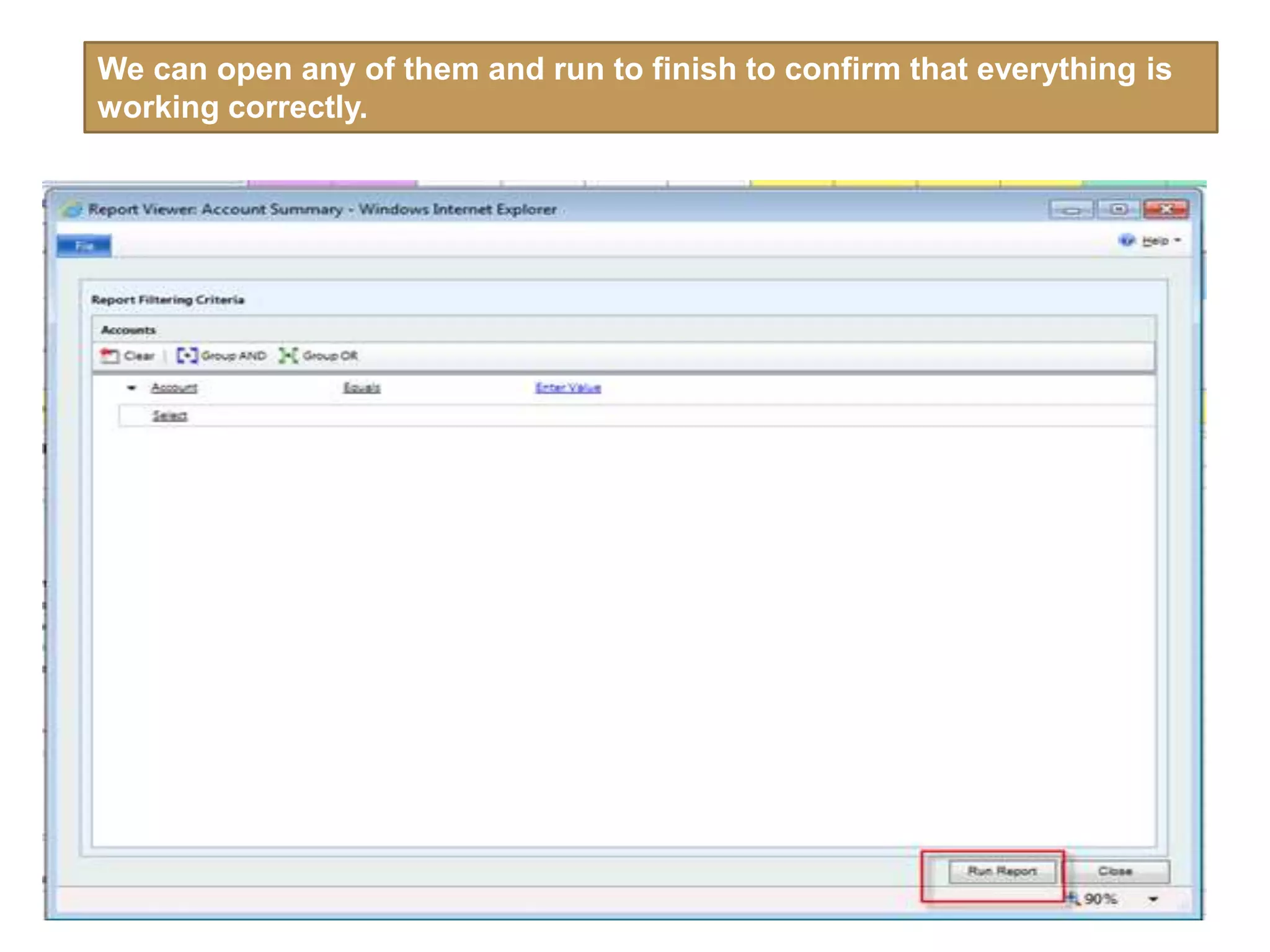
Task: Click the Account field link
Action: pos(174,388)
